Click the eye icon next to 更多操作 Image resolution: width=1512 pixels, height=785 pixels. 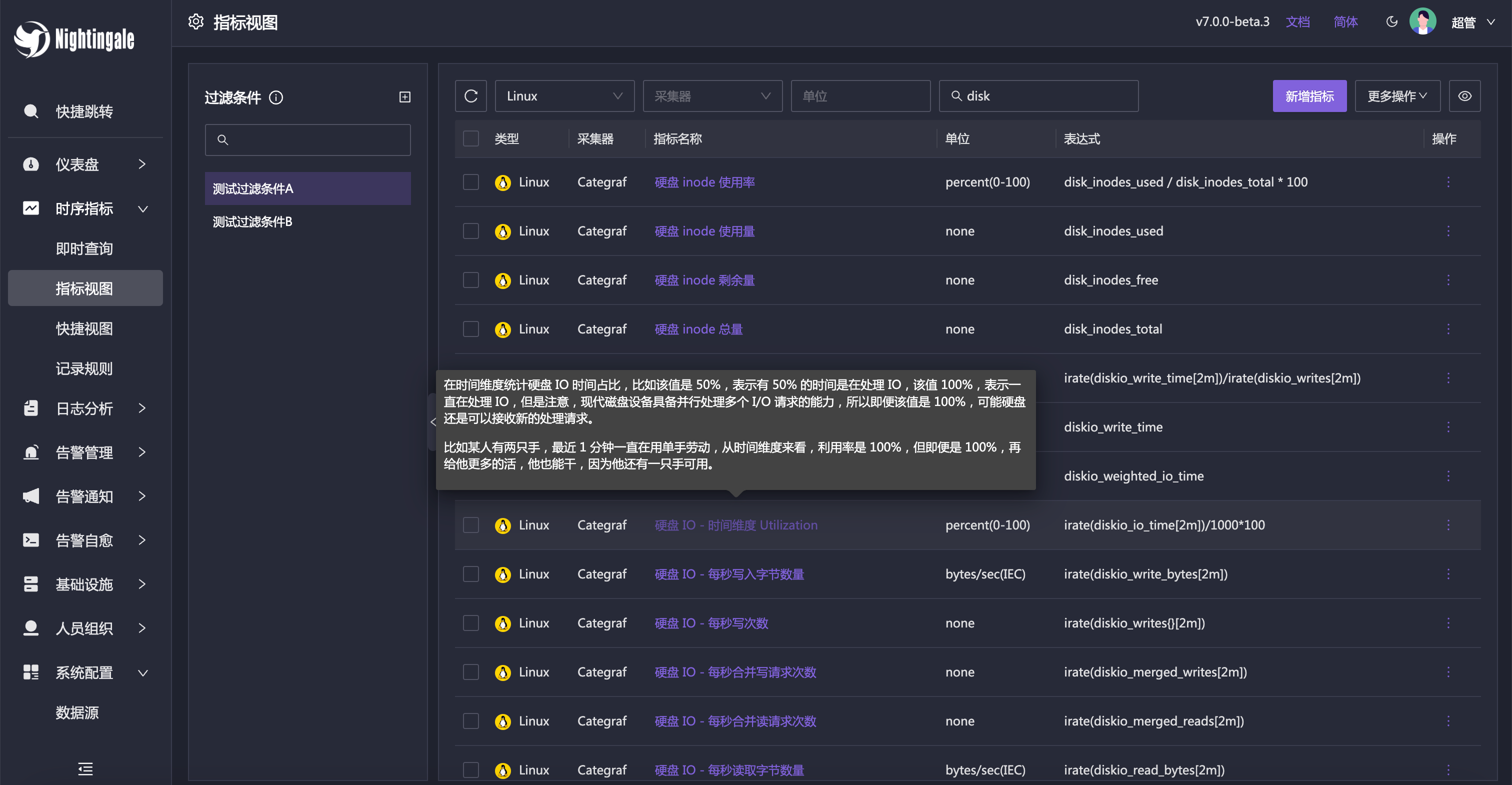click(x=1464, y=96)
